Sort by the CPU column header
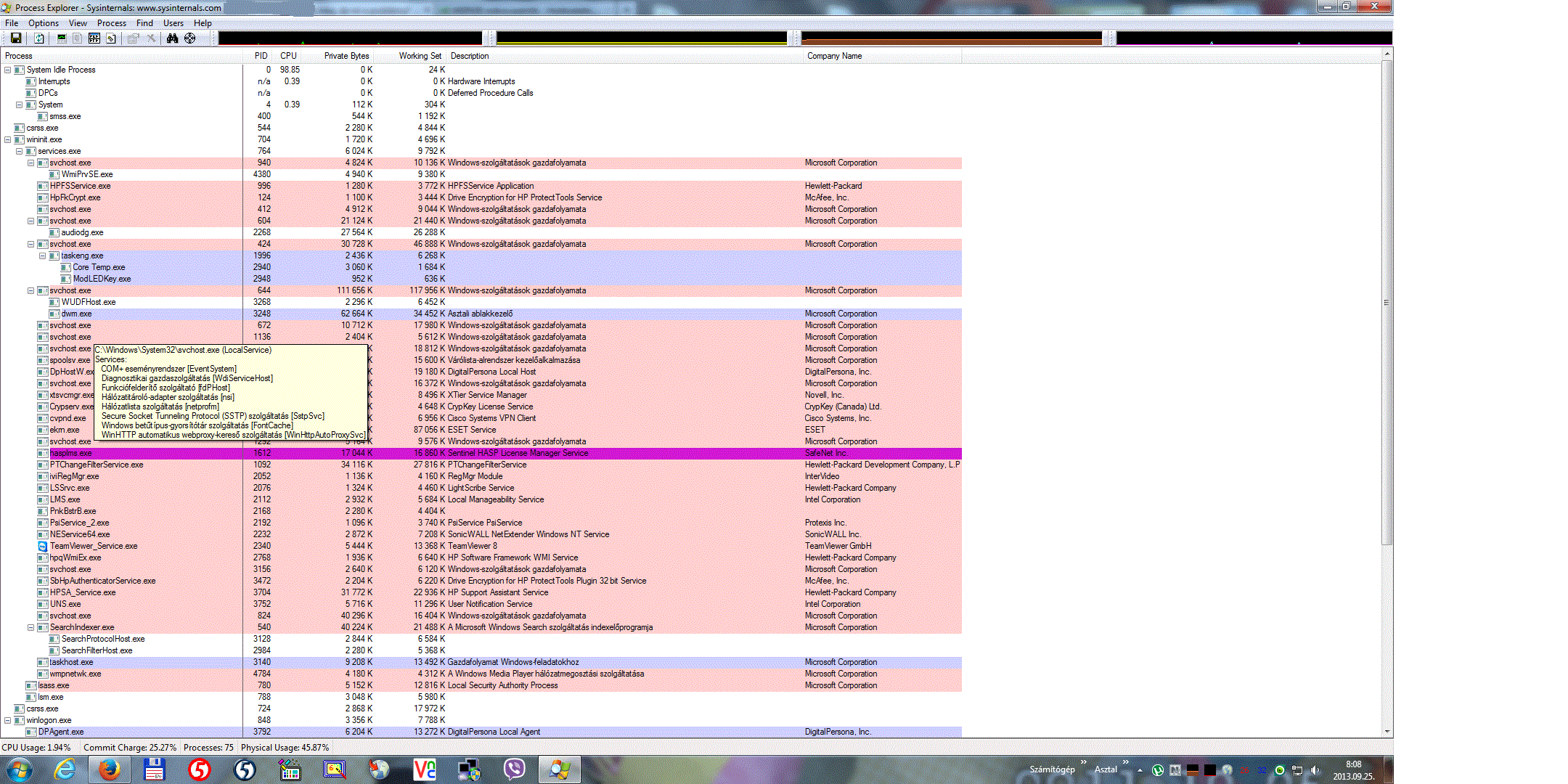 pyautogui.click(x=288, y=56)
